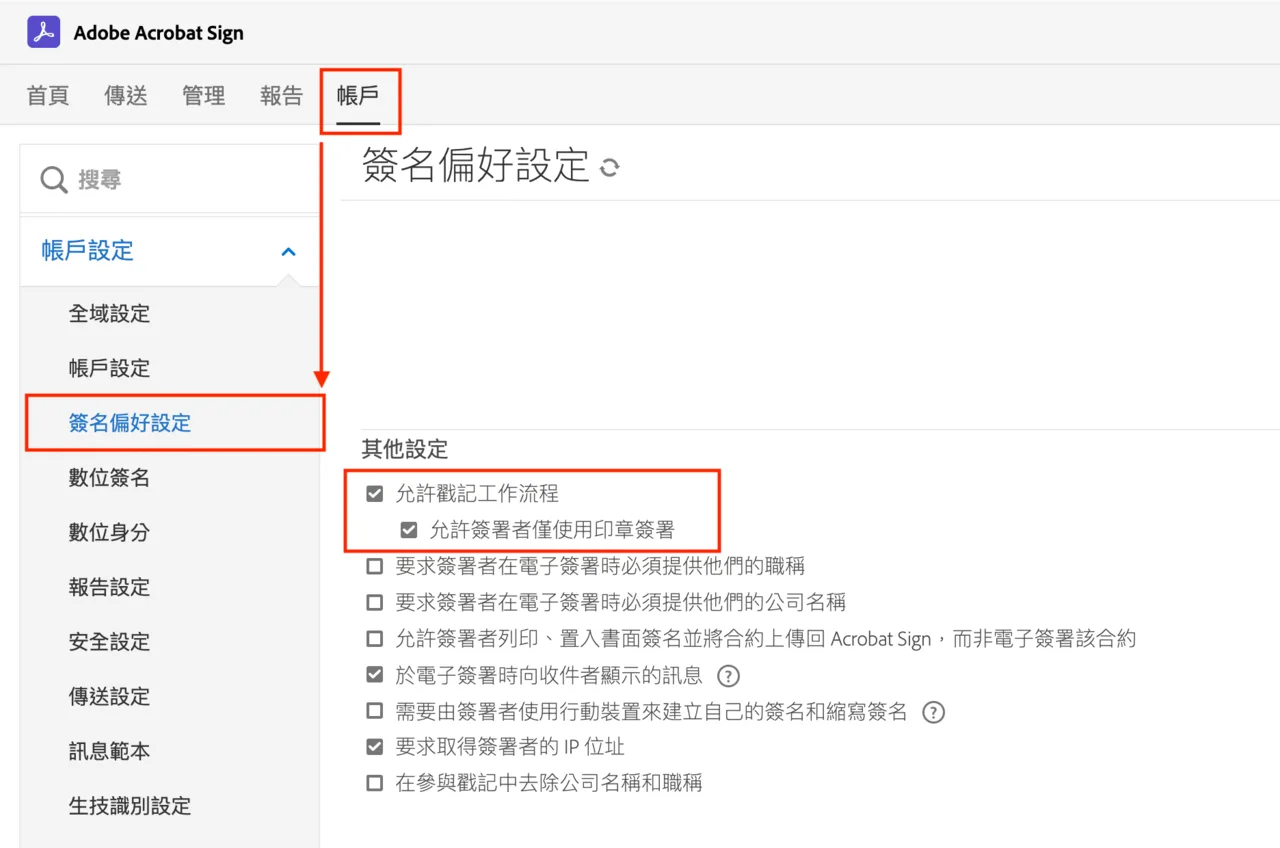Screen dimensions: 1280x848
Task: Click the magnifier icon in search box
Action: 53,180
